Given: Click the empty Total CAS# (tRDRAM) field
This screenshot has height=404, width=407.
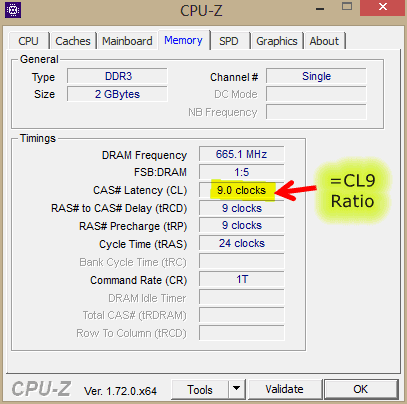Looking at the screenshot, I should click(x=242, y=315).
